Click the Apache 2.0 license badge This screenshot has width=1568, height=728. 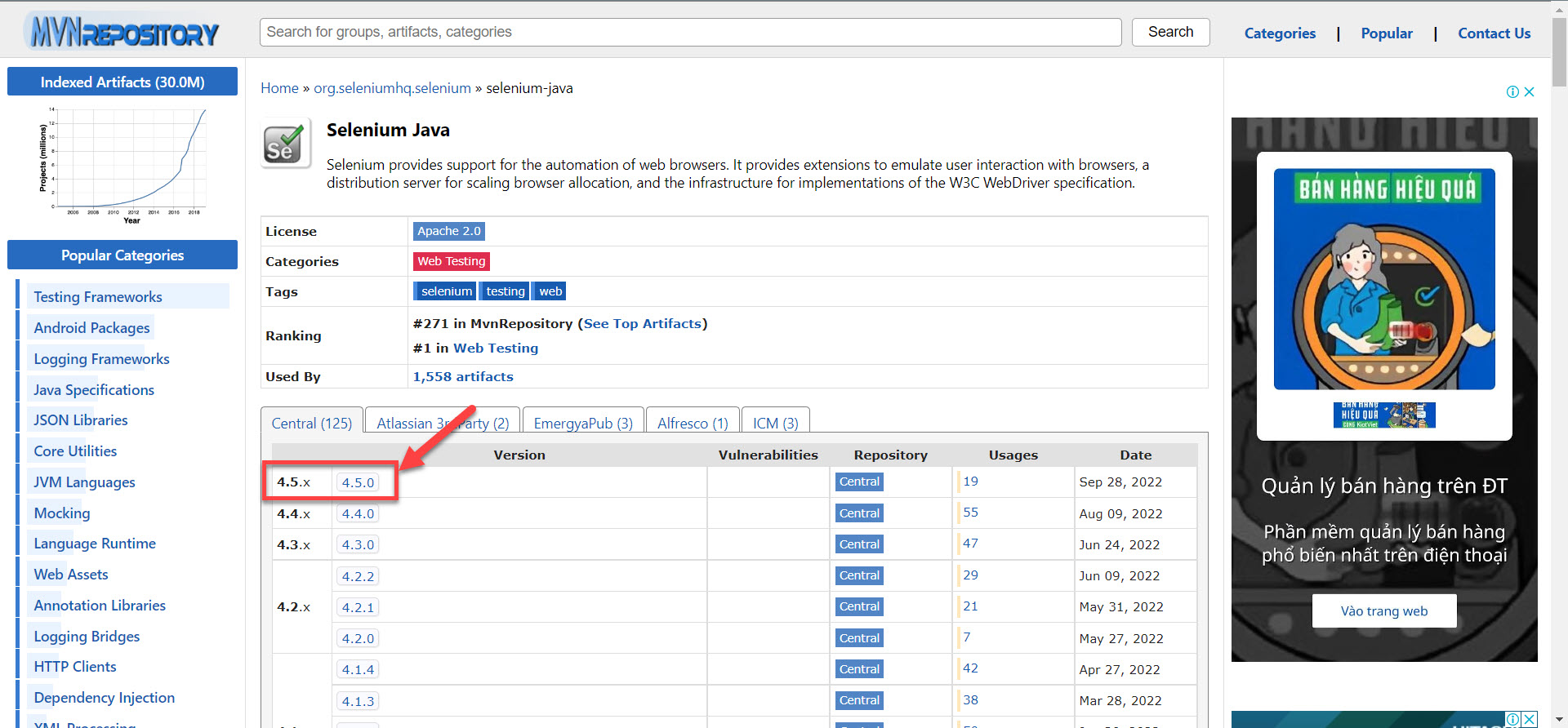coord(449,231)
